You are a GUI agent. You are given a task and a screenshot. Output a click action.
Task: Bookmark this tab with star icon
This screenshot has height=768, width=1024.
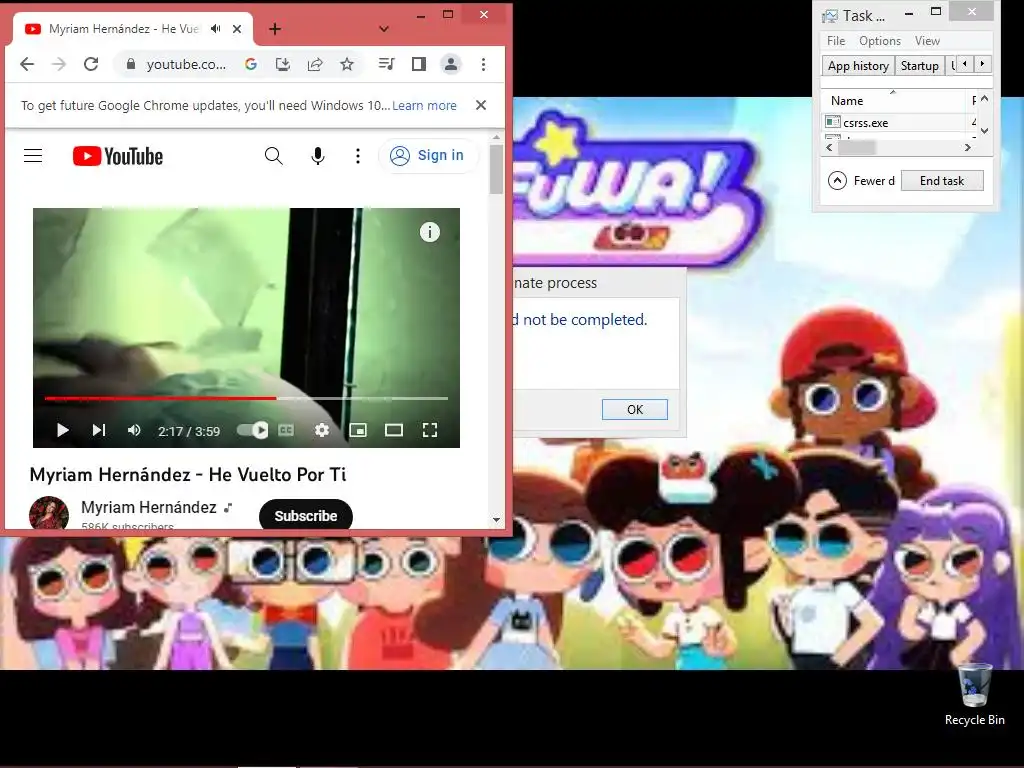[x=347, y=64]
